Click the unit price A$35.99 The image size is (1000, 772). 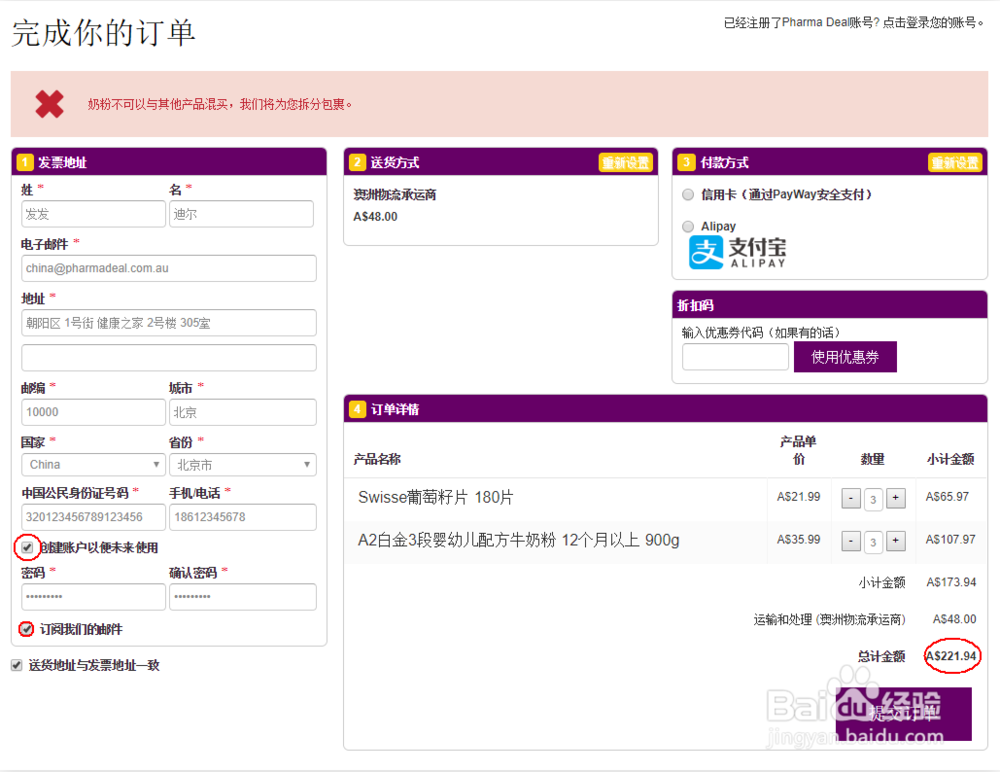[x=798, y=539]
